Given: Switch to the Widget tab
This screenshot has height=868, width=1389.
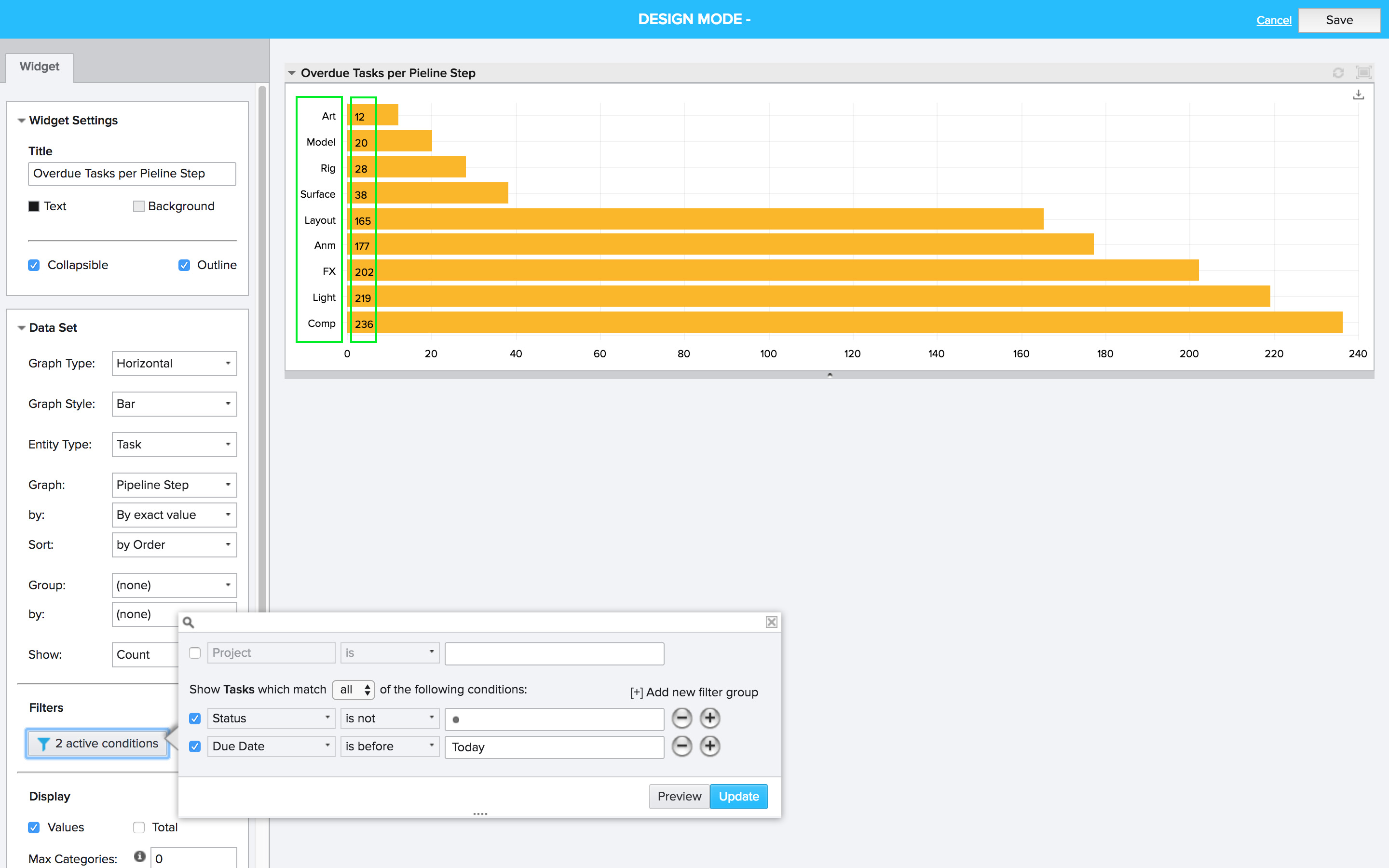Looking at the screenshot, I should (39, 67).
